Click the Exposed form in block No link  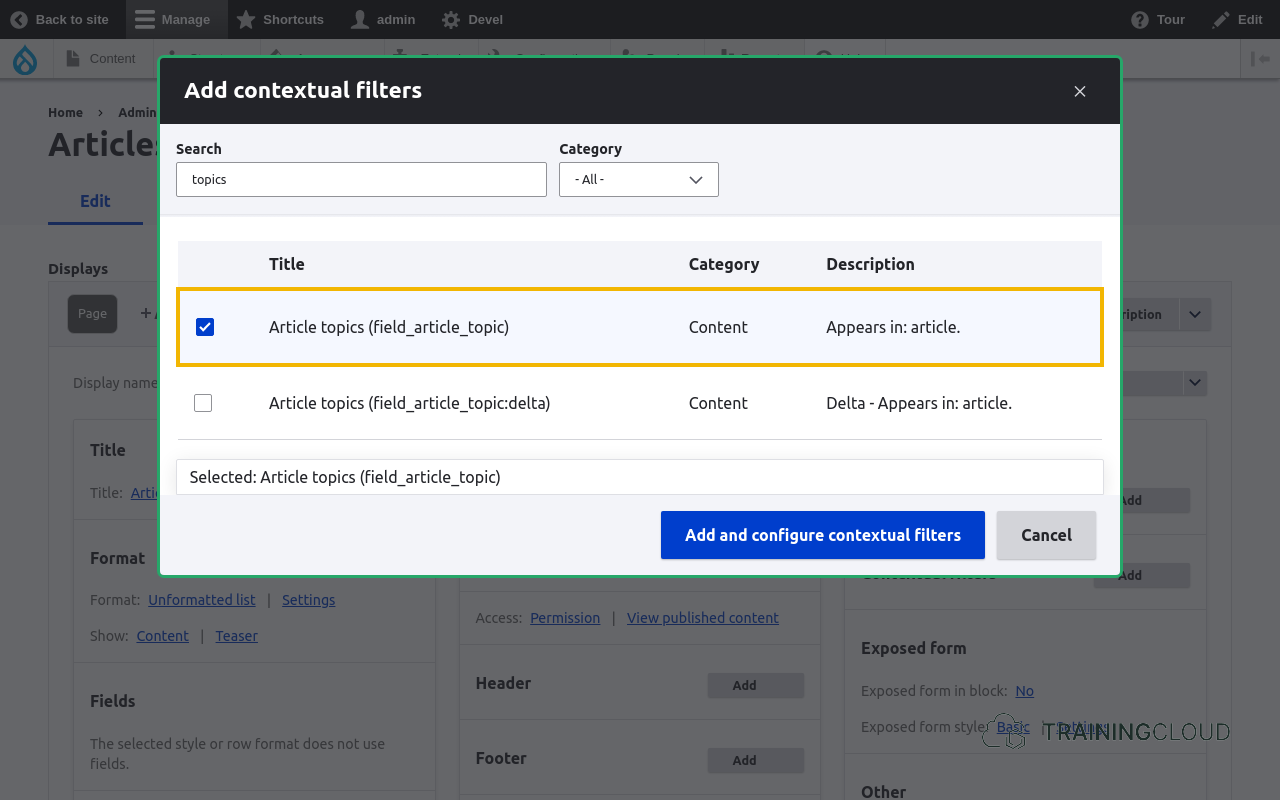pos(1024,691)
